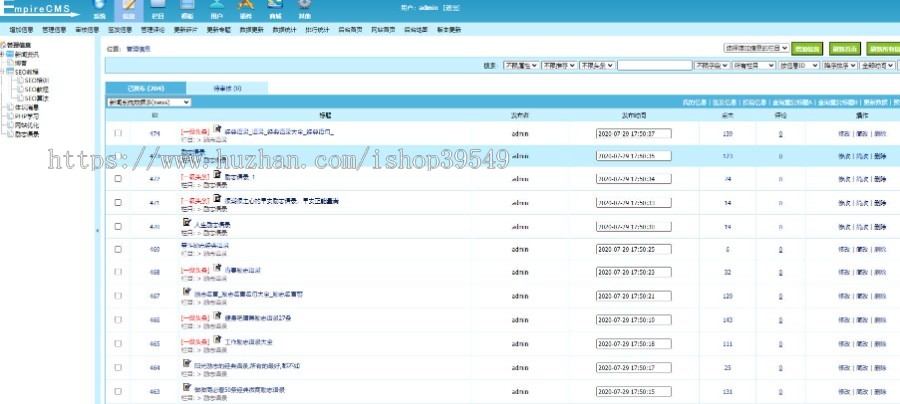The image size is (900, 404).
Task: Open the 商城 (Shop) top navigation icon
Action: 275,5
